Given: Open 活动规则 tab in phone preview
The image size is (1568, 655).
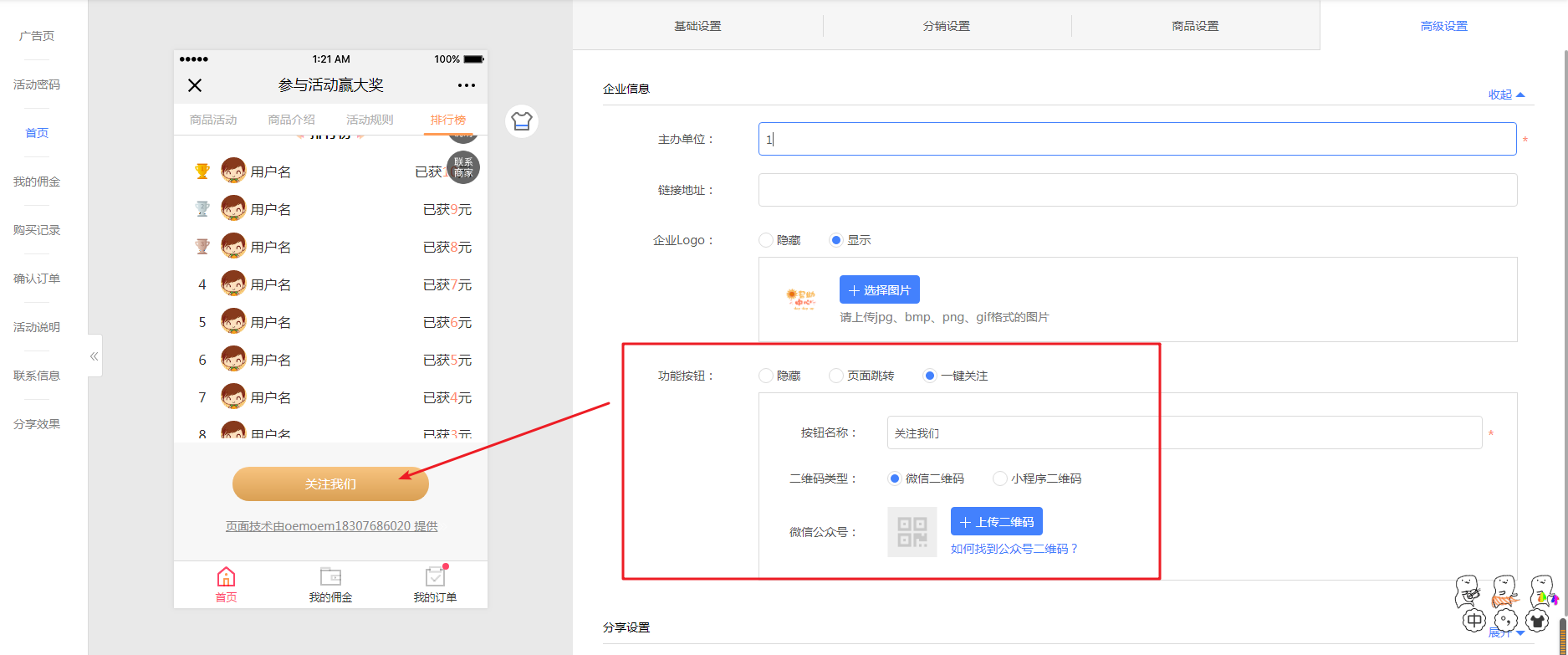Looking at the screenshot, I should (x=370, y=120).
